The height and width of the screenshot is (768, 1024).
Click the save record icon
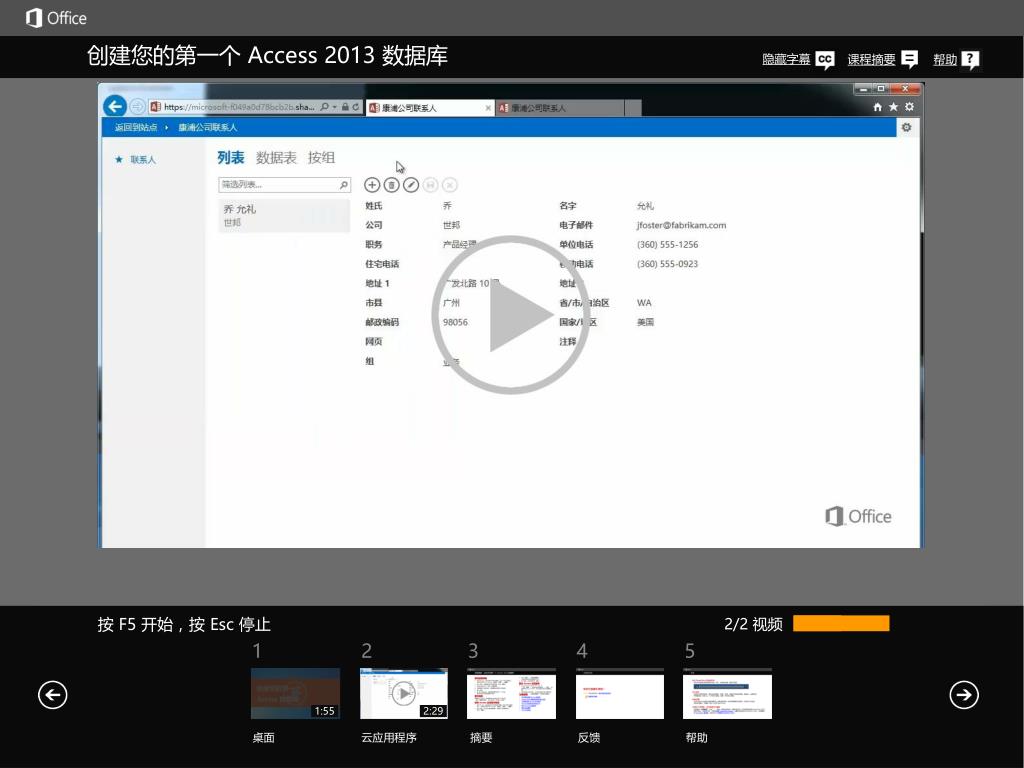[430, 185]
